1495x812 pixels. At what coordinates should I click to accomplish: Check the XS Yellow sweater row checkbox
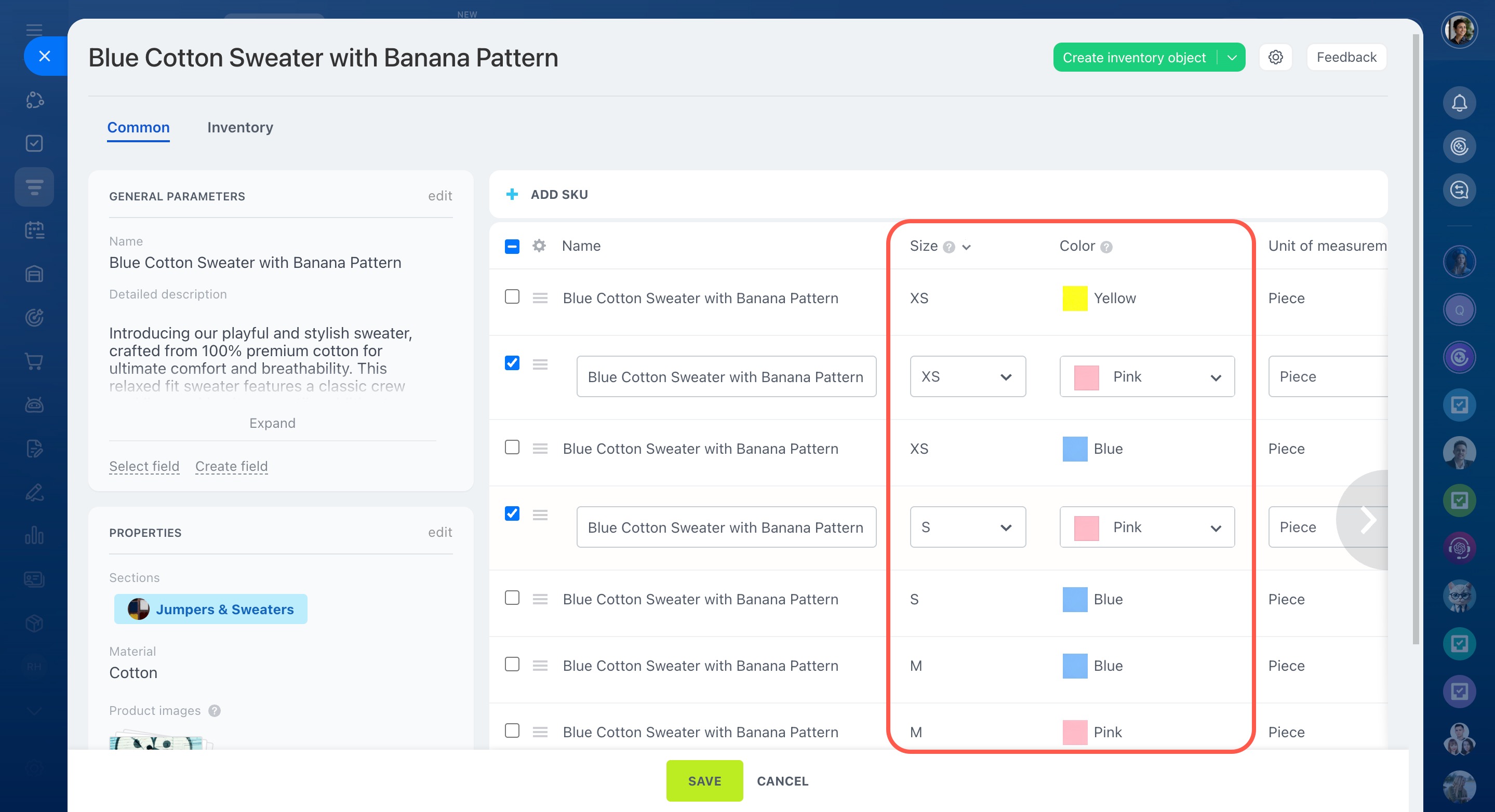click(x=512, y=297)
